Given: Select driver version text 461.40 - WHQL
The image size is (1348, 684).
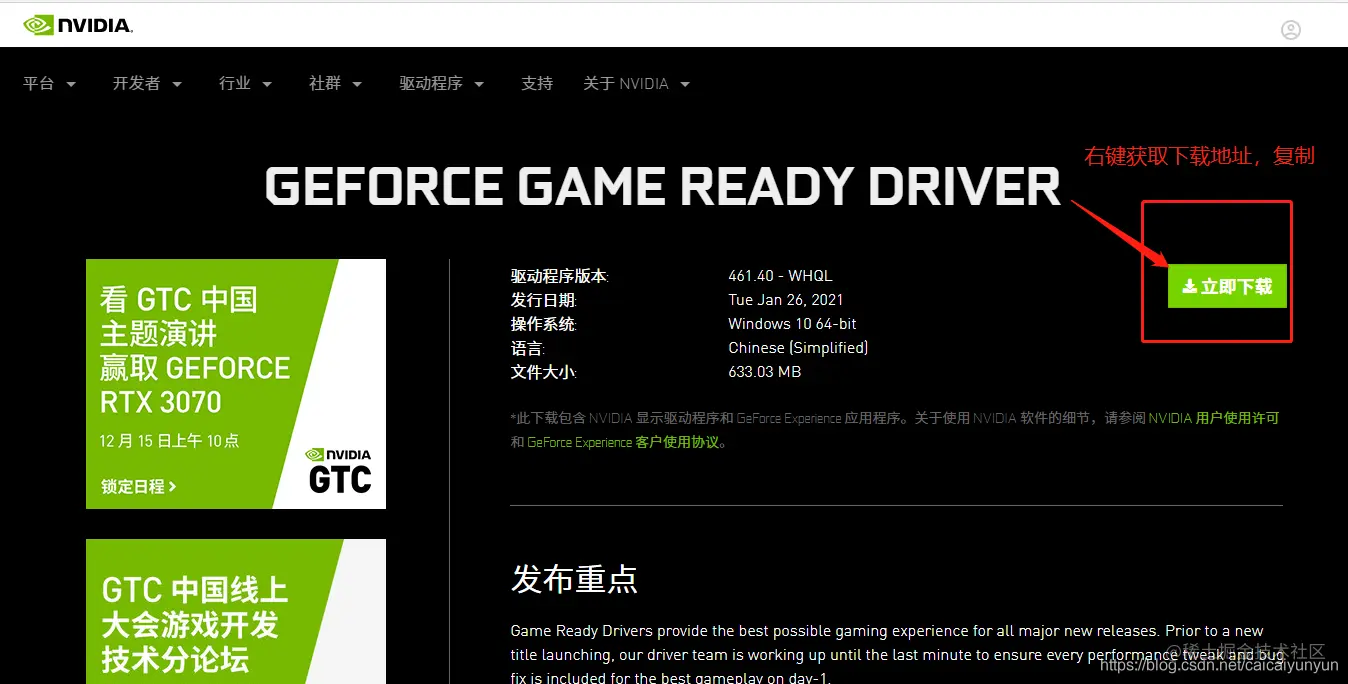Looking at the screenshot, I should [x=780, y=276].
